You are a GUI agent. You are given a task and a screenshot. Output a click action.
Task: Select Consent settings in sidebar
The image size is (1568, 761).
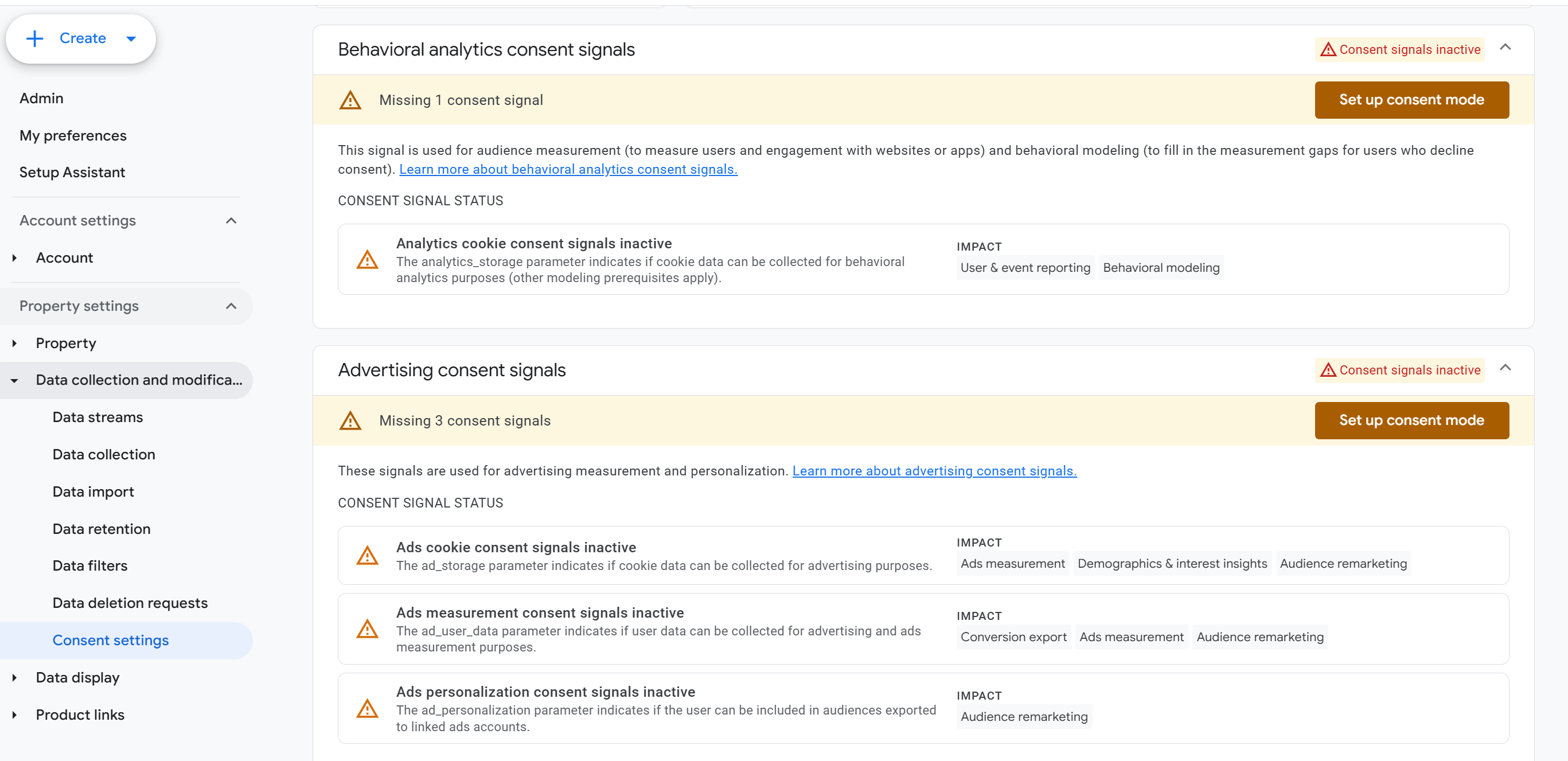click(x=126, y=640)
